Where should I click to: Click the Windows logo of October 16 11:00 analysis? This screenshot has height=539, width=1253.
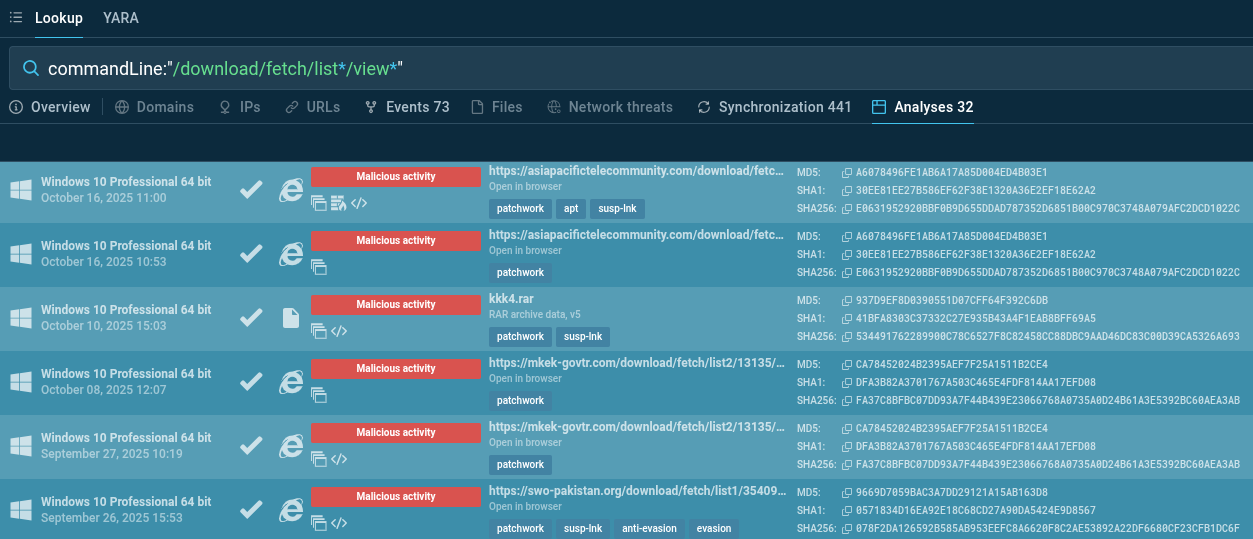(20, 190)
